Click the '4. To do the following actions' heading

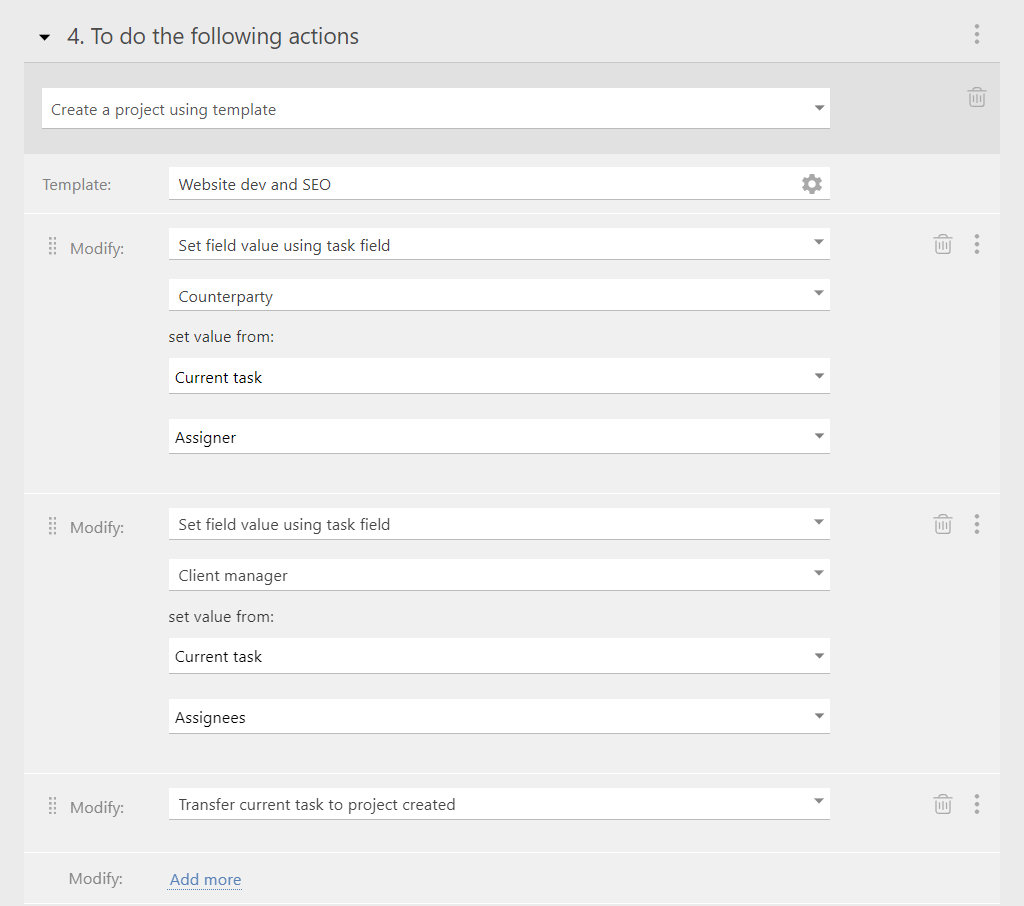pos(213,37)
